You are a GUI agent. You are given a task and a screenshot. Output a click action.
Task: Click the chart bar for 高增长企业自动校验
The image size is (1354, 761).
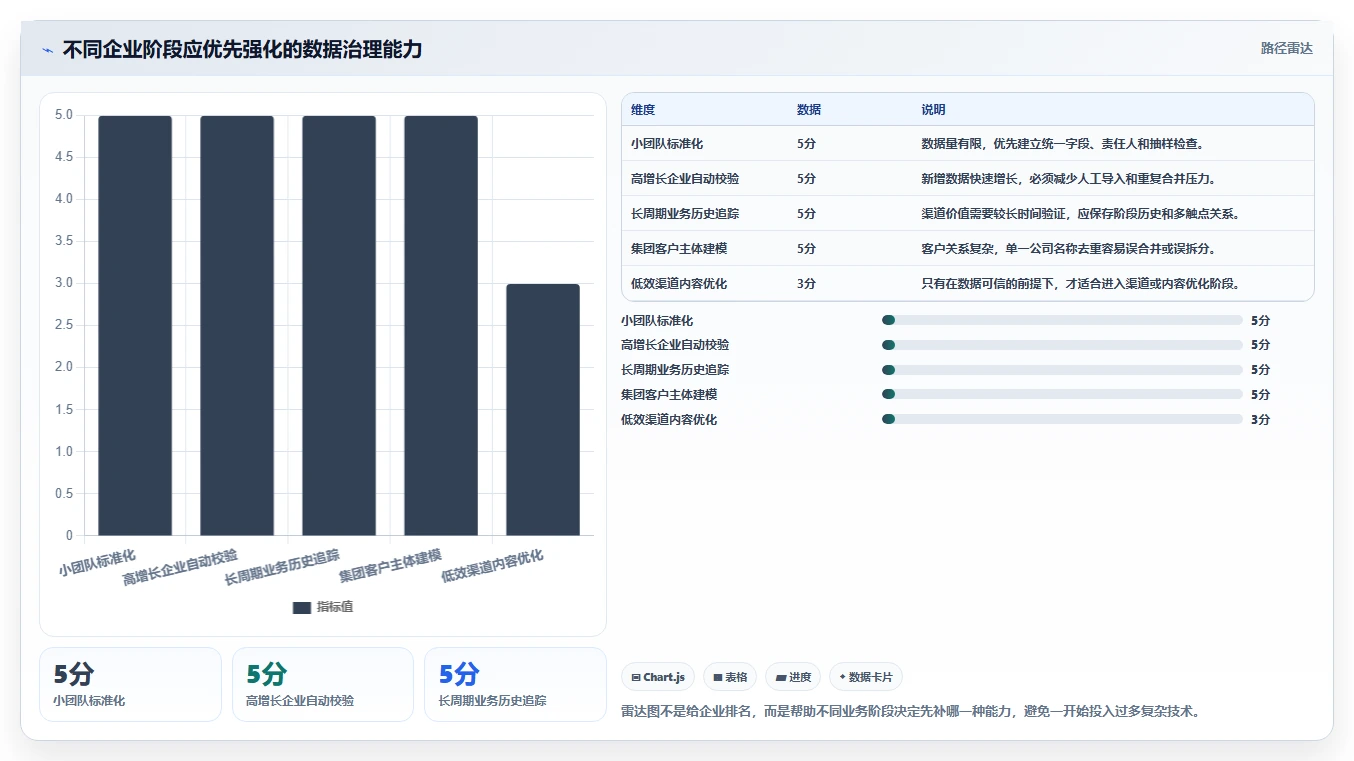237,326
